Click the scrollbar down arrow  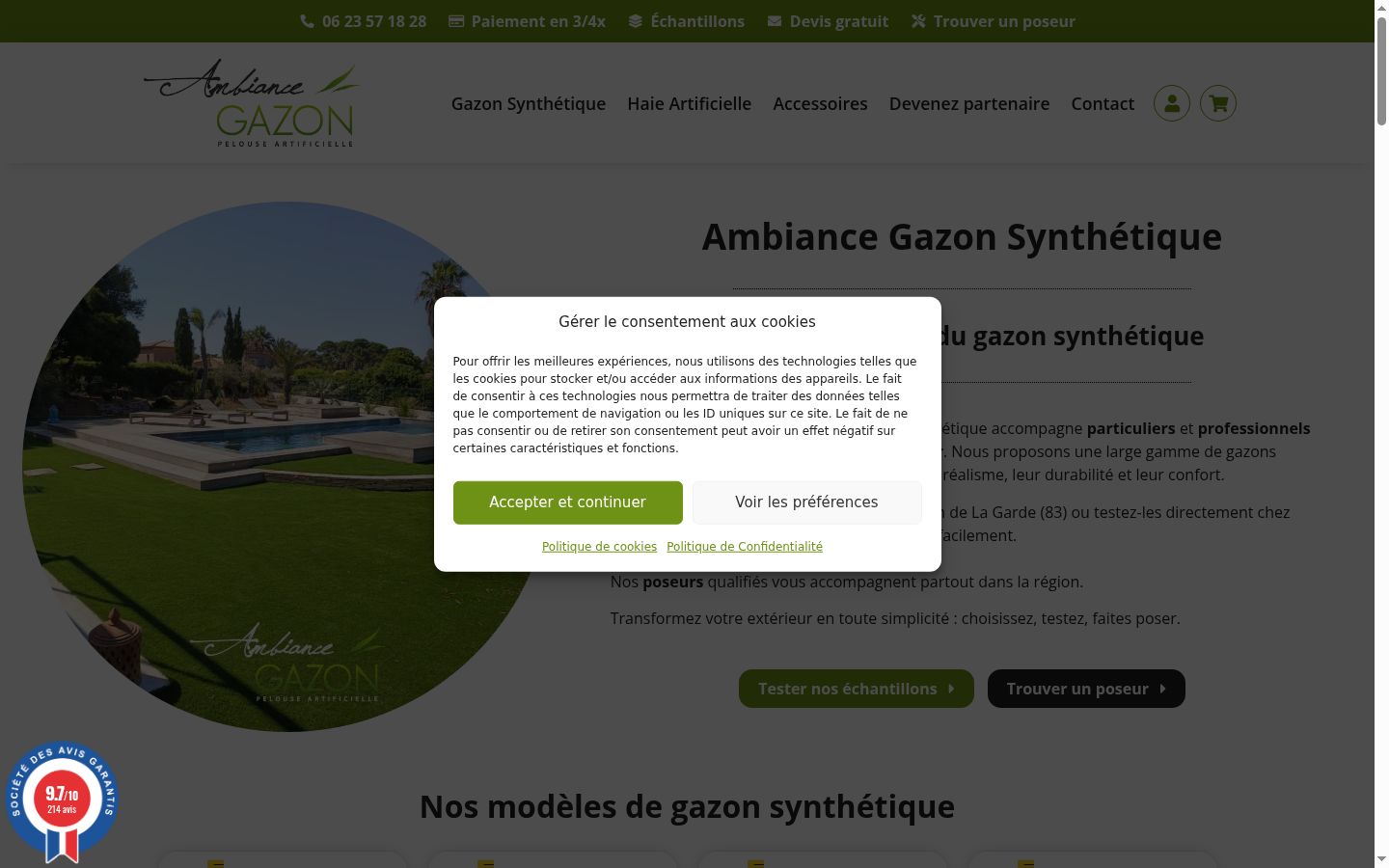click(x=1381, y=859)
